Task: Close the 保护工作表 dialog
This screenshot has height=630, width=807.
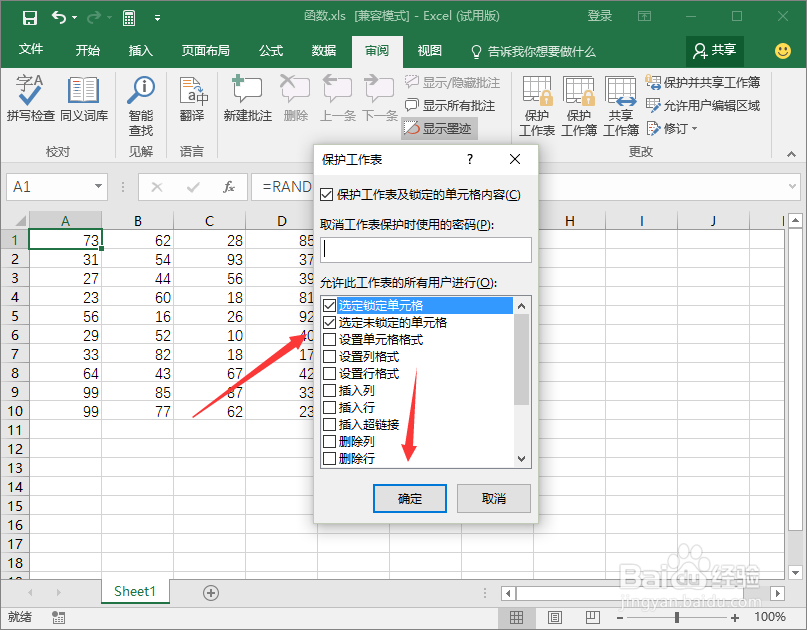Action: [x=515, y=159]
